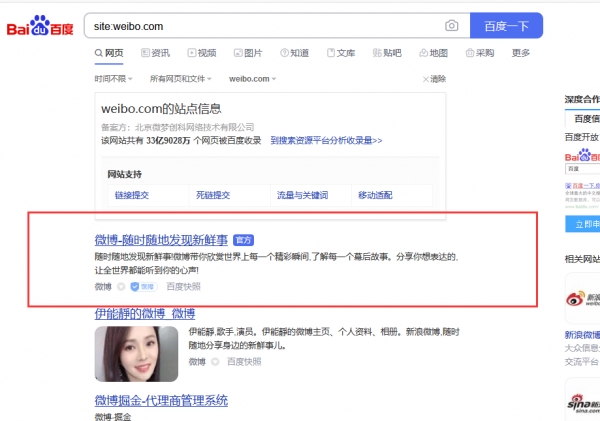The image size is (600, 421).
Task: Expand the 时间不限 time filter
Action: point(114,78)
